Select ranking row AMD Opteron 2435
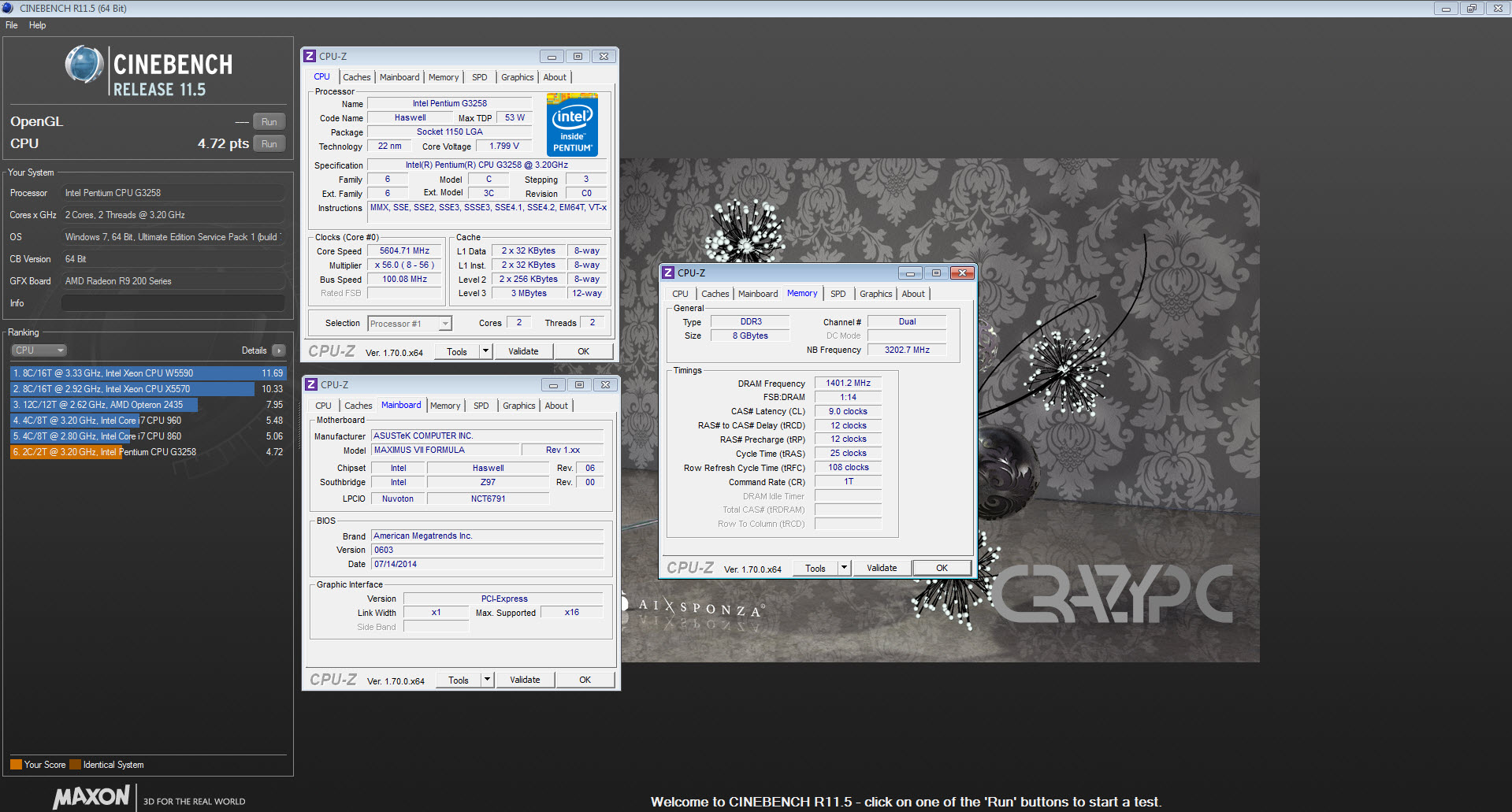1512x812 pixels. click(x=148, y=405)
